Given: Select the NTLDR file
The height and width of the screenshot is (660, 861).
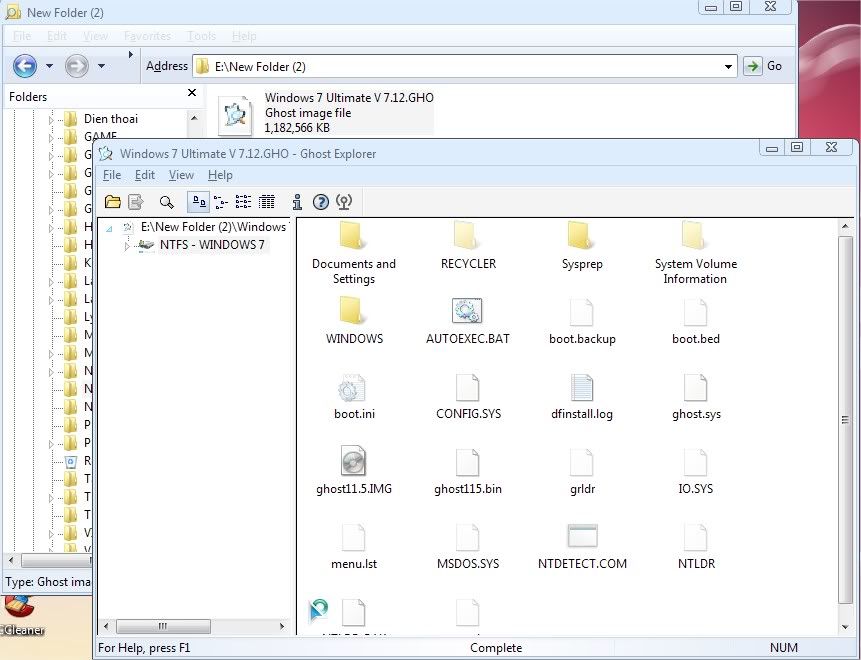Looking at the screenshot, I should (x=696, y=546).
